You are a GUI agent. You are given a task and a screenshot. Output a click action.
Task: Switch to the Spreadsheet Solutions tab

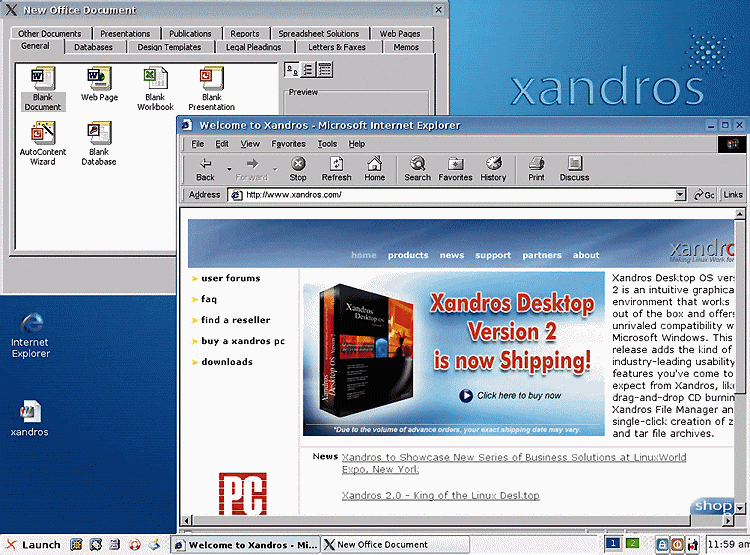pyautogui.click(x=318, y=34)
